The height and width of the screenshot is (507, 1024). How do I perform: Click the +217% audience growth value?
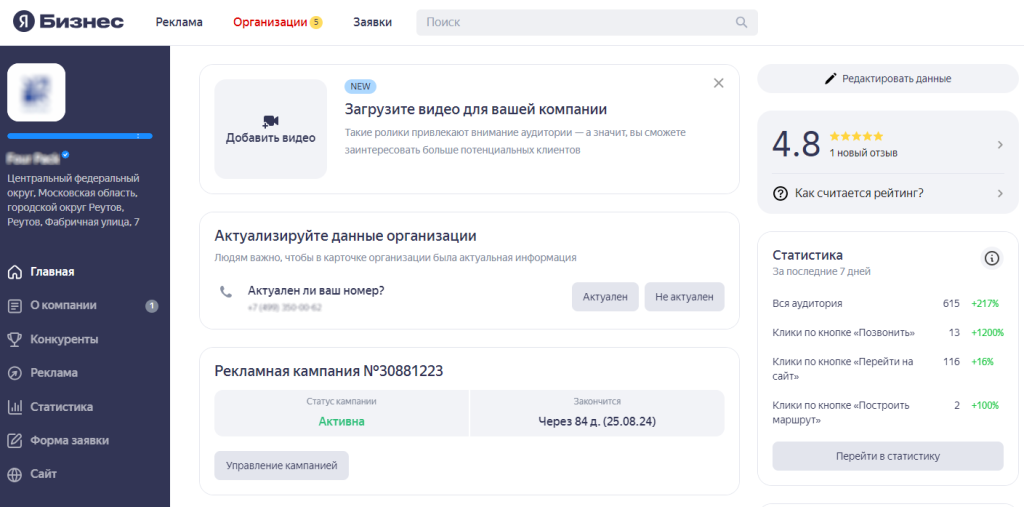[985, 304]
